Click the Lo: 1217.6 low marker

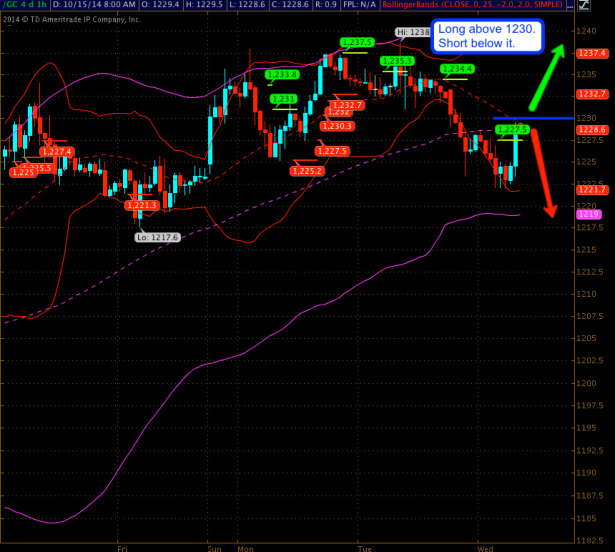point(157,238)
